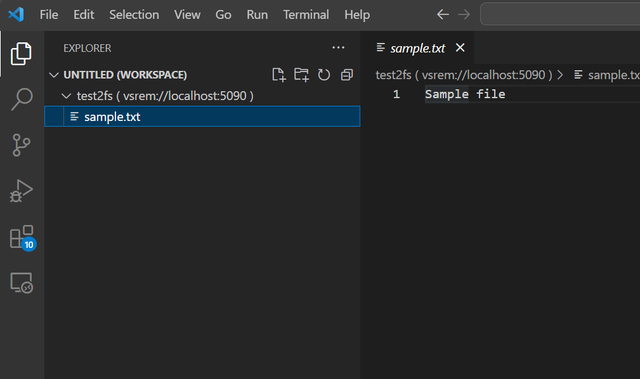This screenshot has height=379, width=640.
Task: Open the Terminal menu
Action: (306, 15)
